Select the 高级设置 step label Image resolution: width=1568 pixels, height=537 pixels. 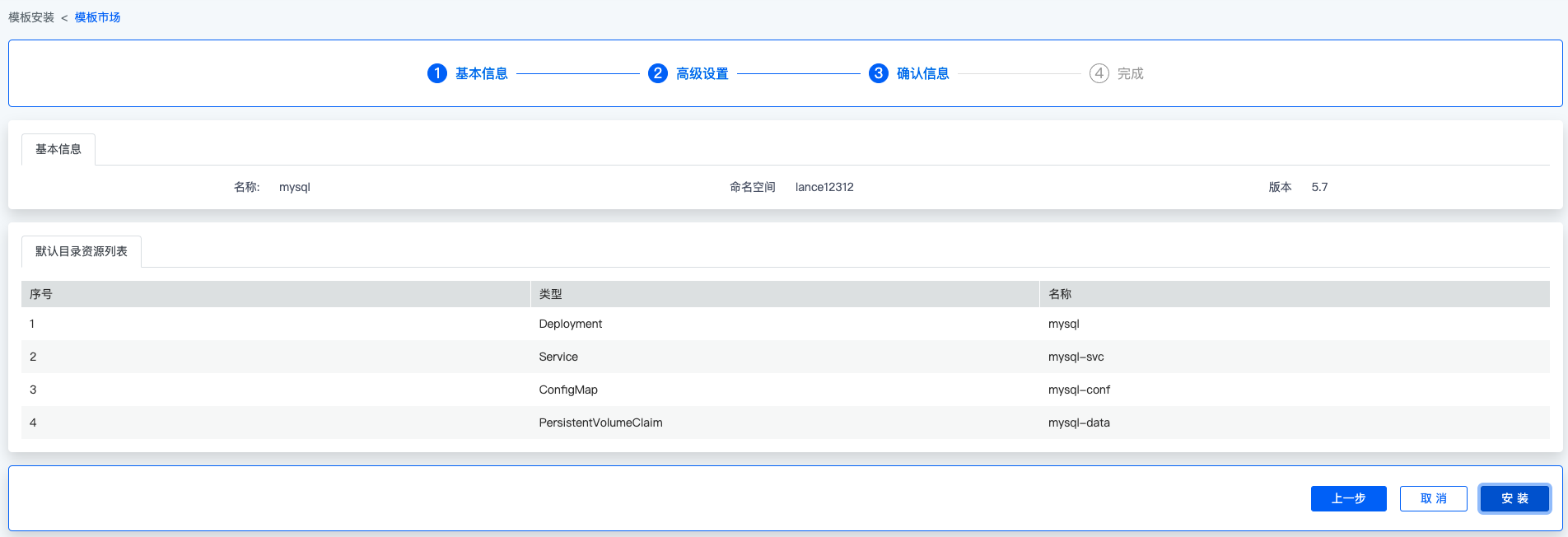tap(702, 73)
